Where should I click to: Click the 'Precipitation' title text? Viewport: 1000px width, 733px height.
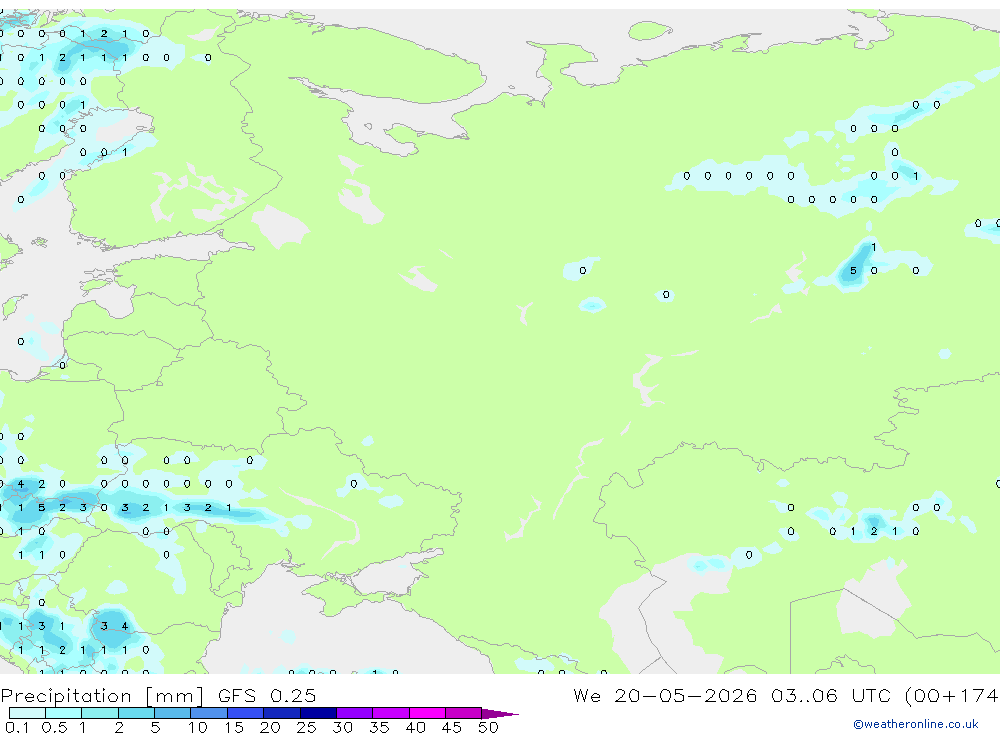click(66, 696)
